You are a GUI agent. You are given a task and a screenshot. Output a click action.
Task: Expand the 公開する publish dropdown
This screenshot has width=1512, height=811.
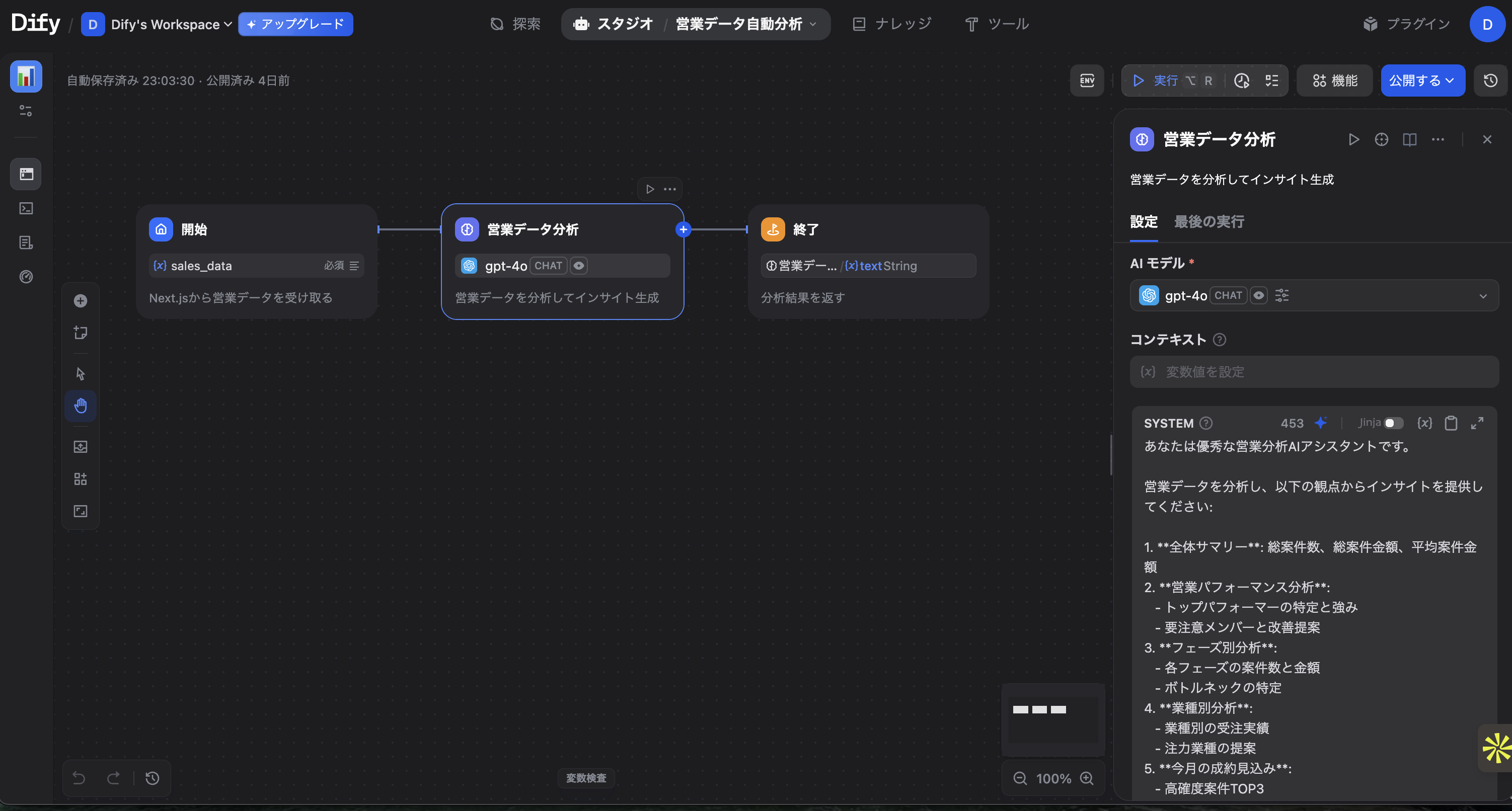[x=1422, y=80]
